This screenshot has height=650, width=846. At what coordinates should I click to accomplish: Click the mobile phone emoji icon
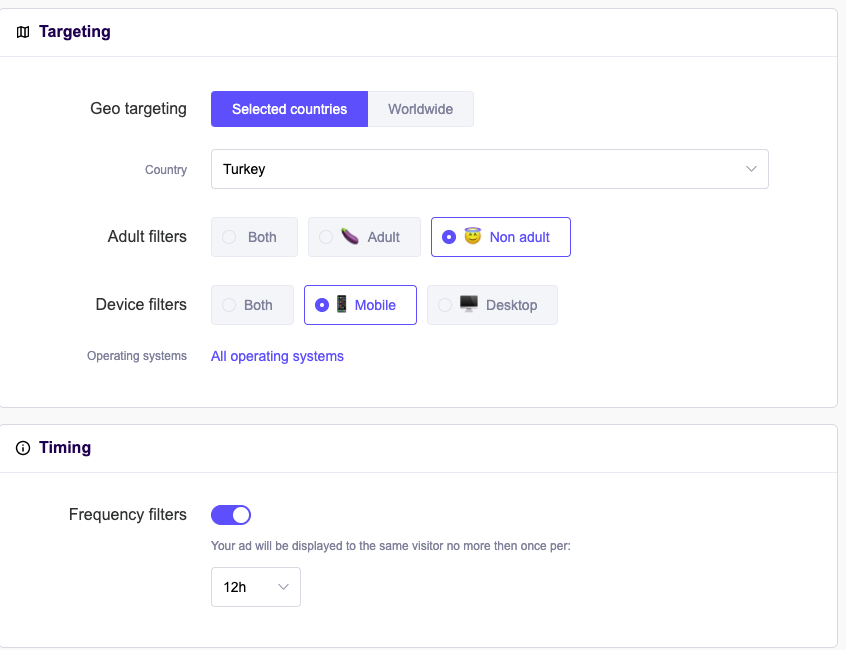(x=342, y=305)
